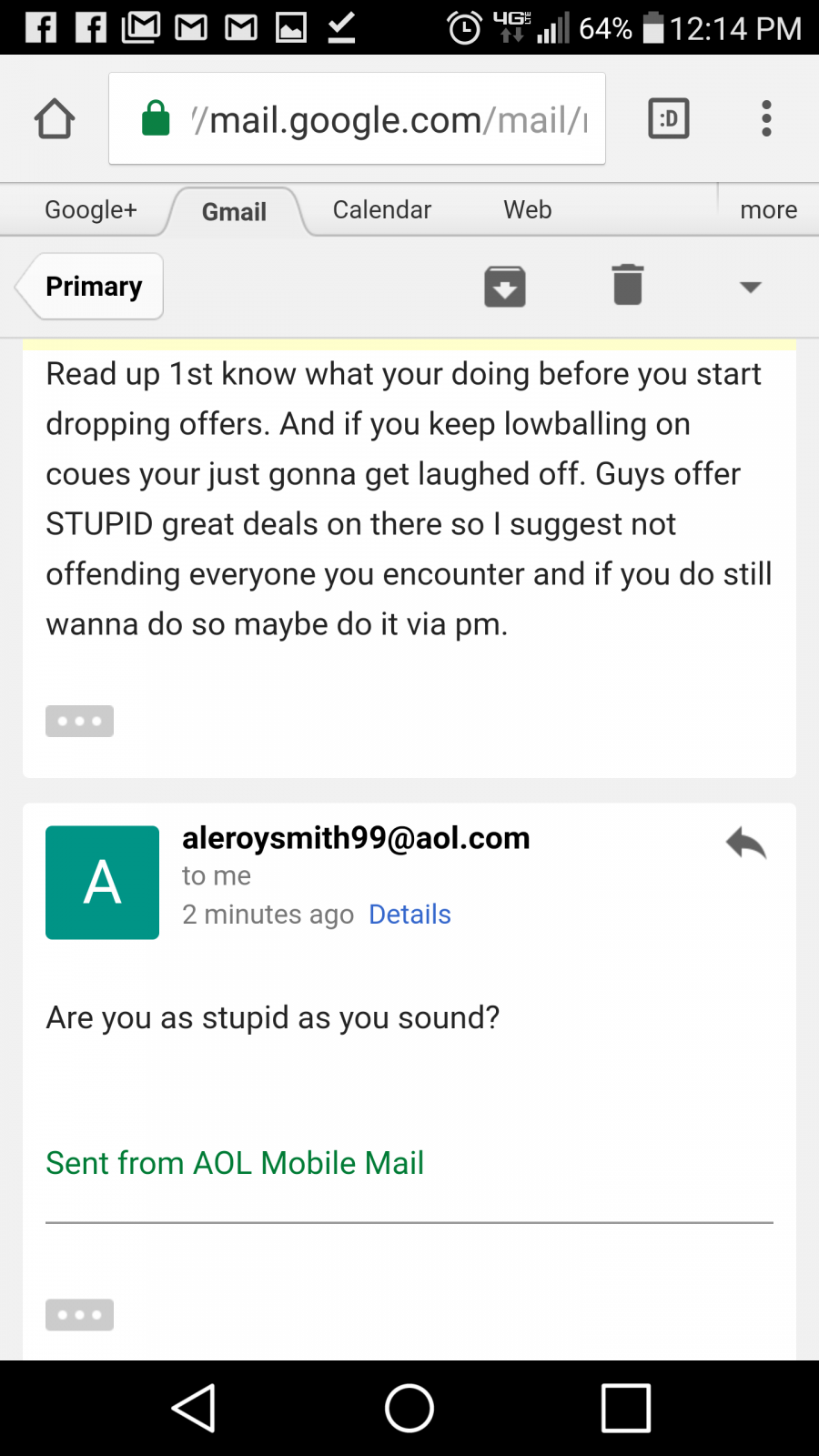Viewport: 819px width, 1456px height.
Task: Tap the green A sender avatar
Action: coord(102,882)
